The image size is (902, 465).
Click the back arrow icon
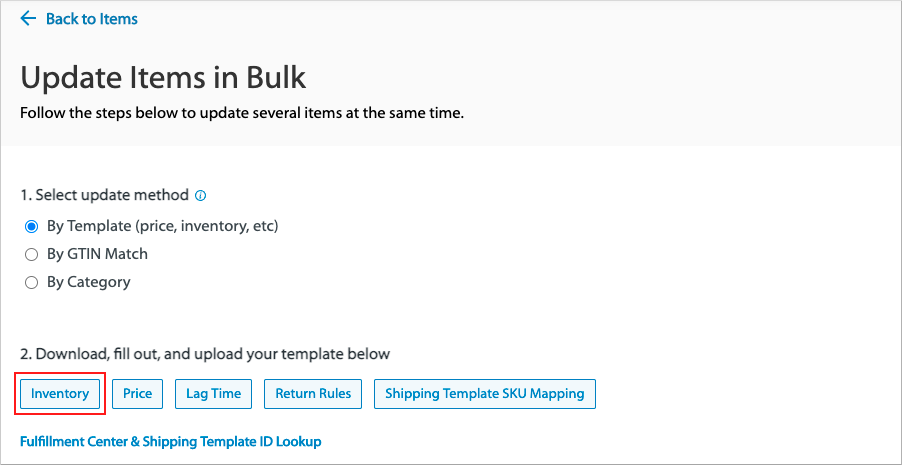click(x=28, y=19)
